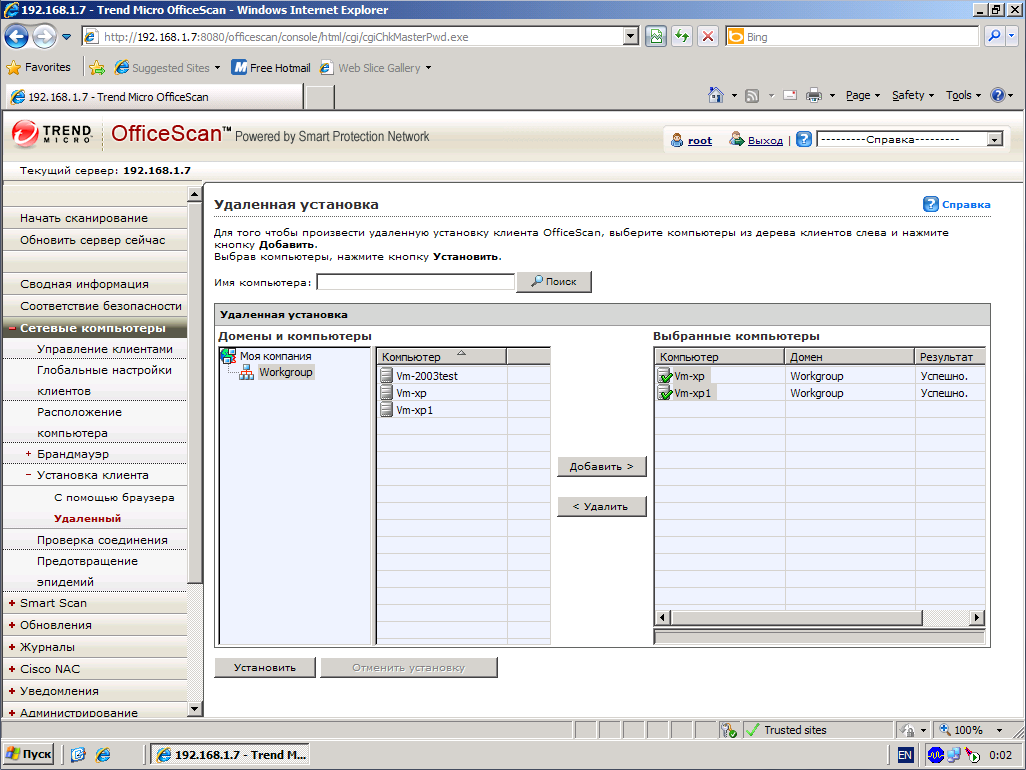
Task: Select the Workgroup domain node
Action: pyautogui.click(x=286, y=372)
